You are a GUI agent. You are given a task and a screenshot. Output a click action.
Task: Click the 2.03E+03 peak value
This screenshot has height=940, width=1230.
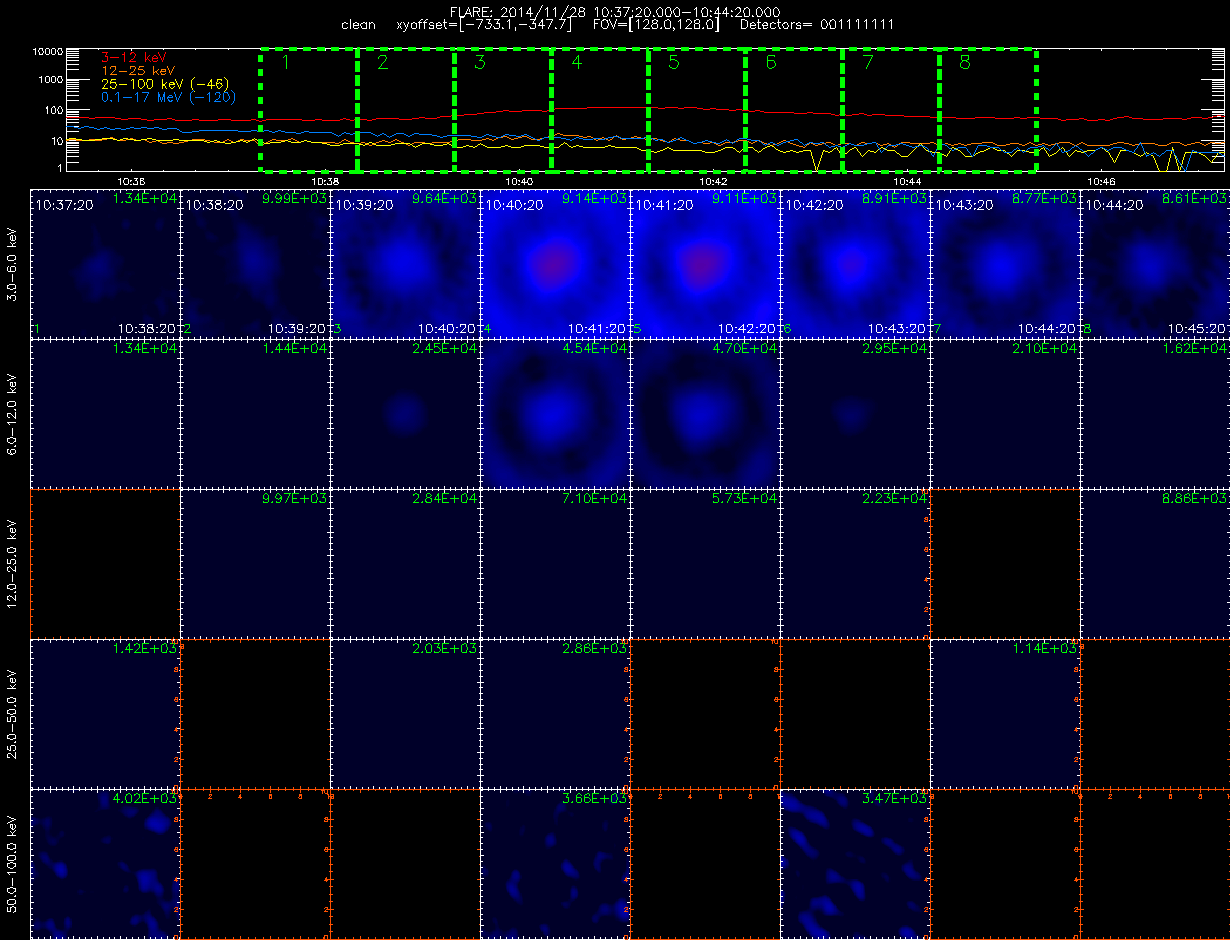(445, 649)
